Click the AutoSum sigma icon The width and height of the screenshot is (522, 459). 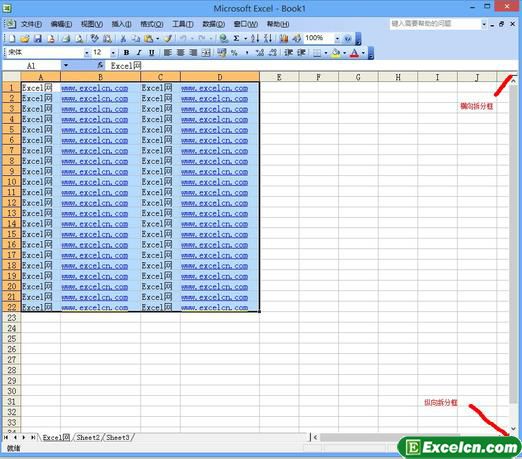pyautogui.click(x=236, y=39)
